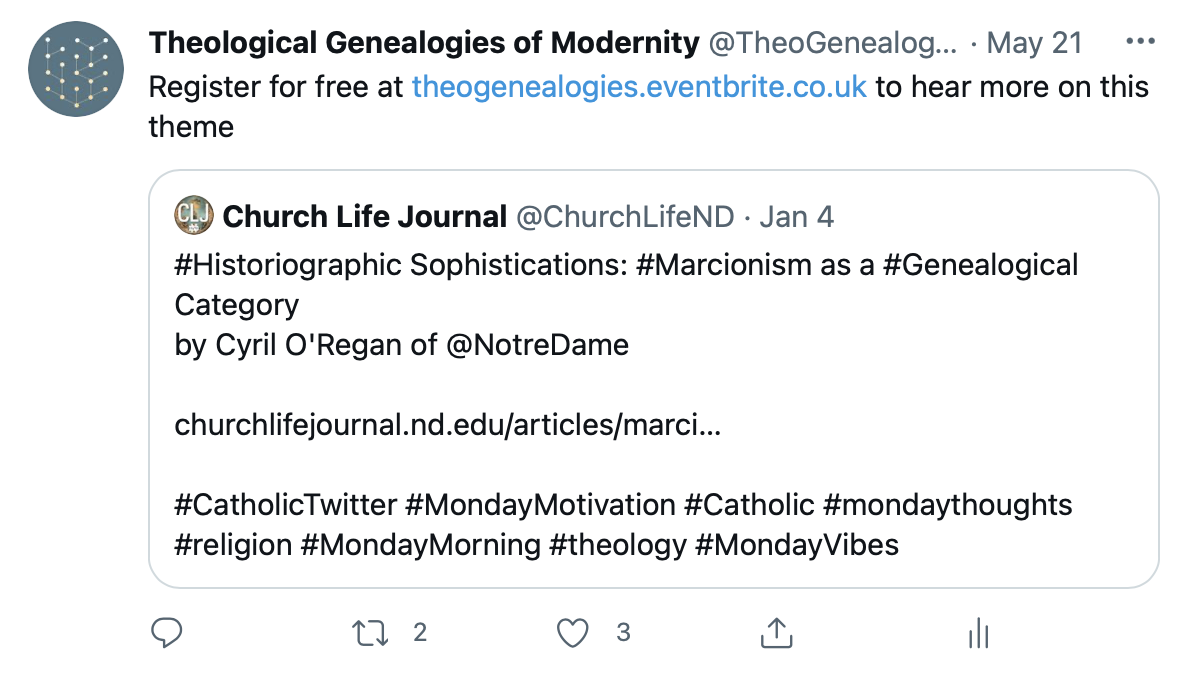1188x676 pixels.
Task: Open Theological Genealogies of Modernity profile name
Action: pyautogui.click(x=423, y=43)
